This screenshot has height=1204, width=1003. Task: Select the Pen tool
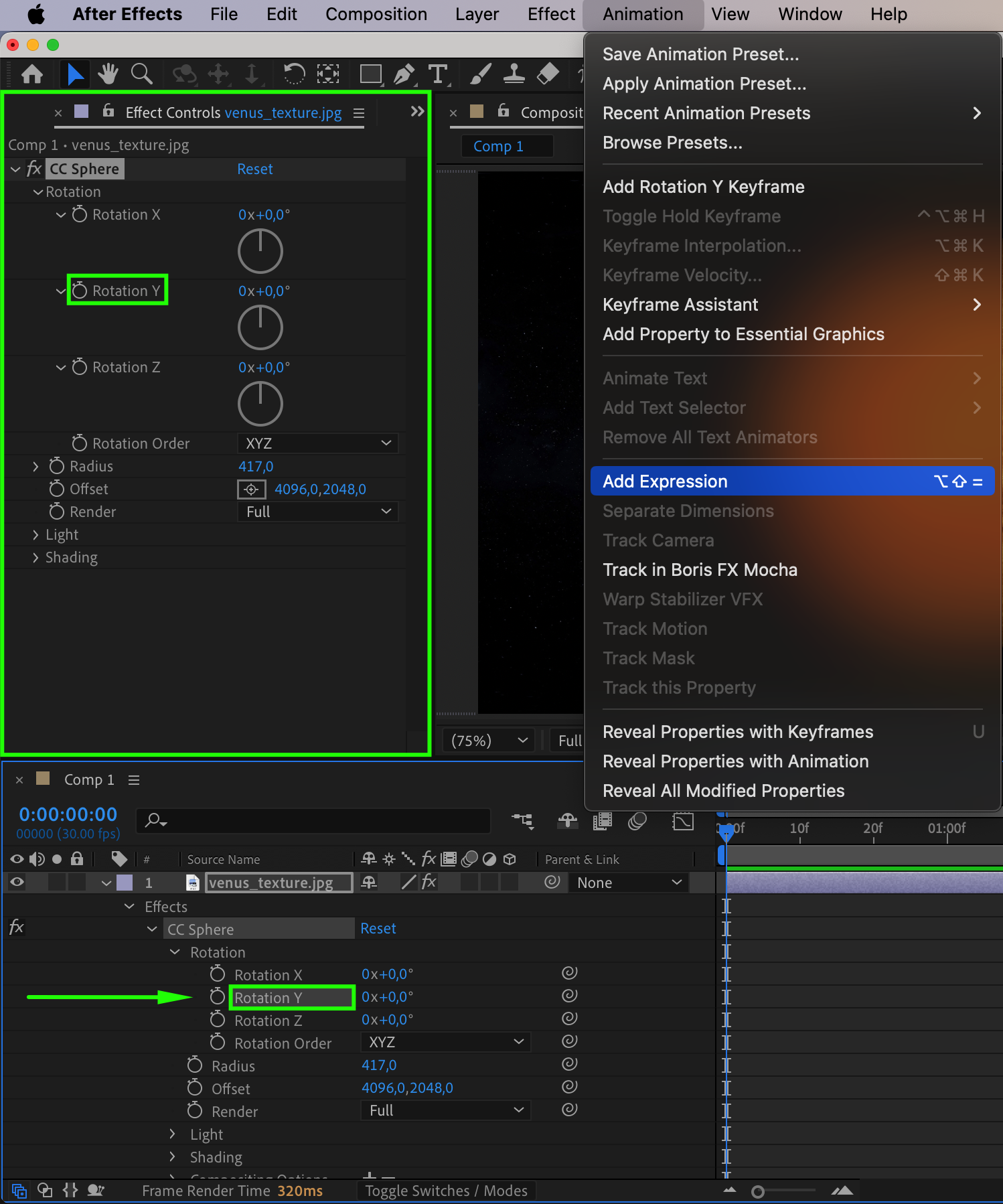tap(404, 74)
